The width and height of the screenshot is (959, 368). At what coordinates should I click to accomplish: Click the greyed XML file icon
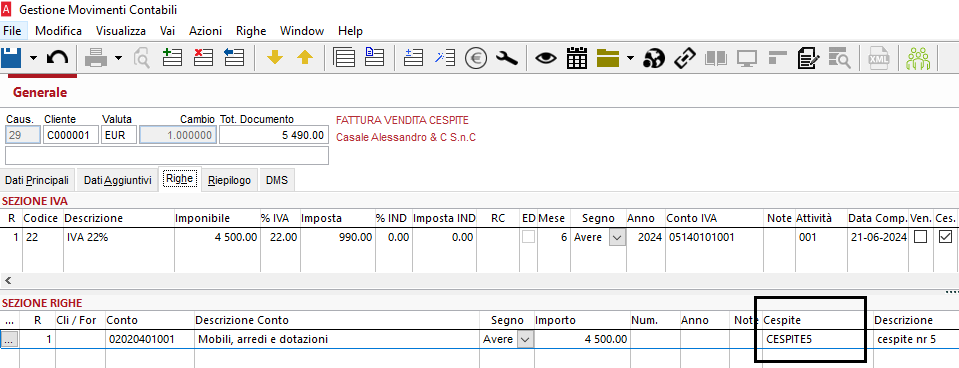(879, 58)
